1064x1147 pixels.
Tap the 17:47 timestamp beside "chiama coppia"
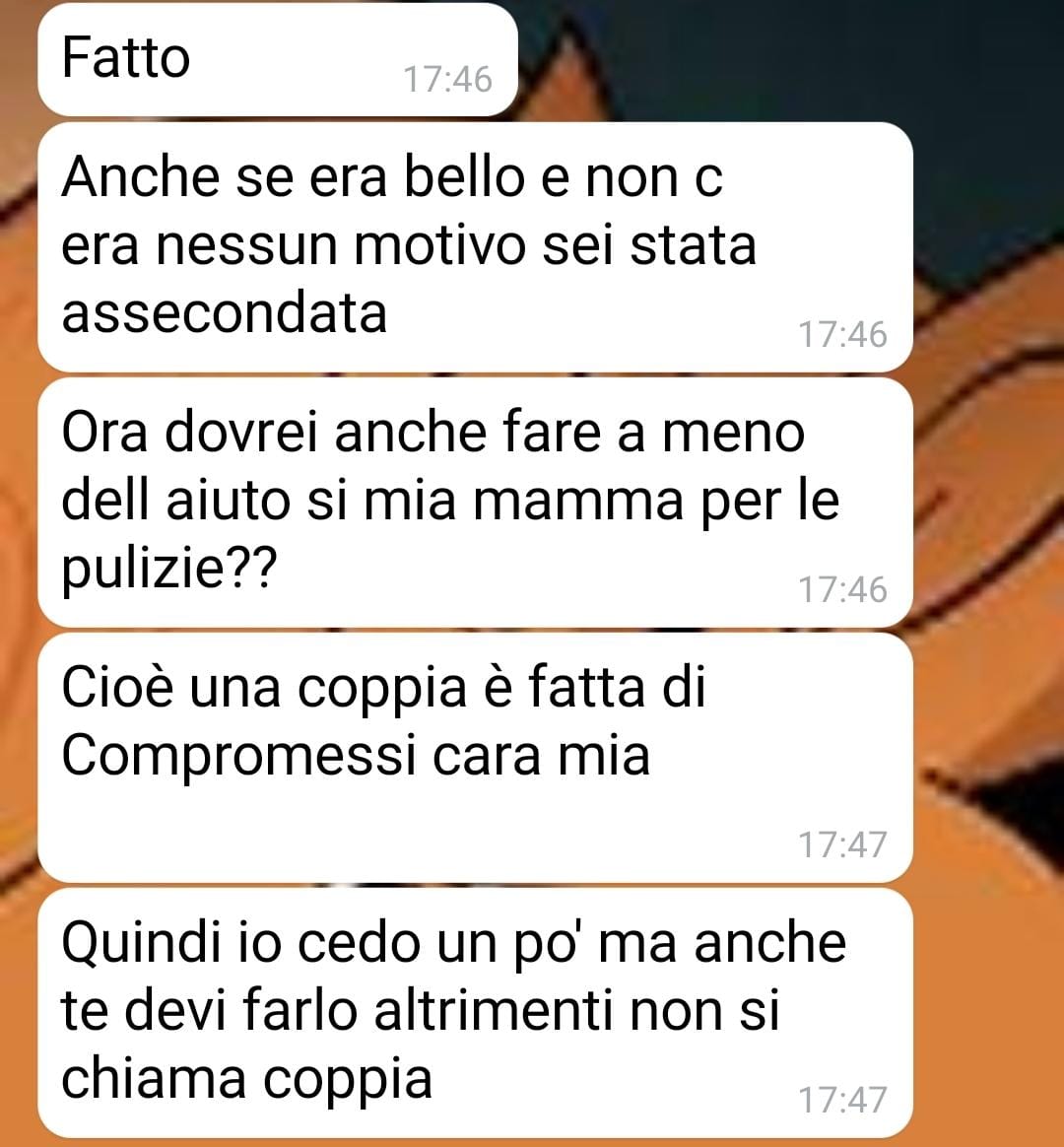tap(842, 1100)
